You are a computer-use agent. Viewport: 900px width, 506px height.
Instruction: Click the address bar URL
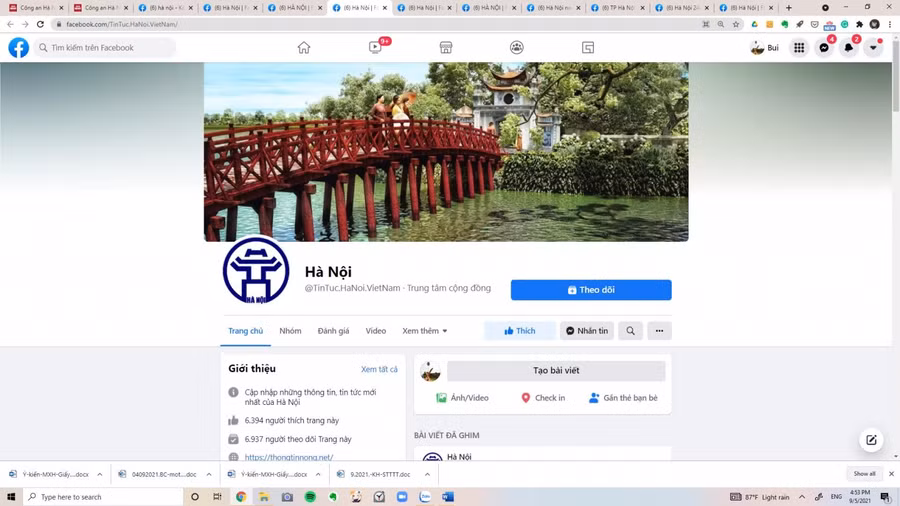[122, 24]
